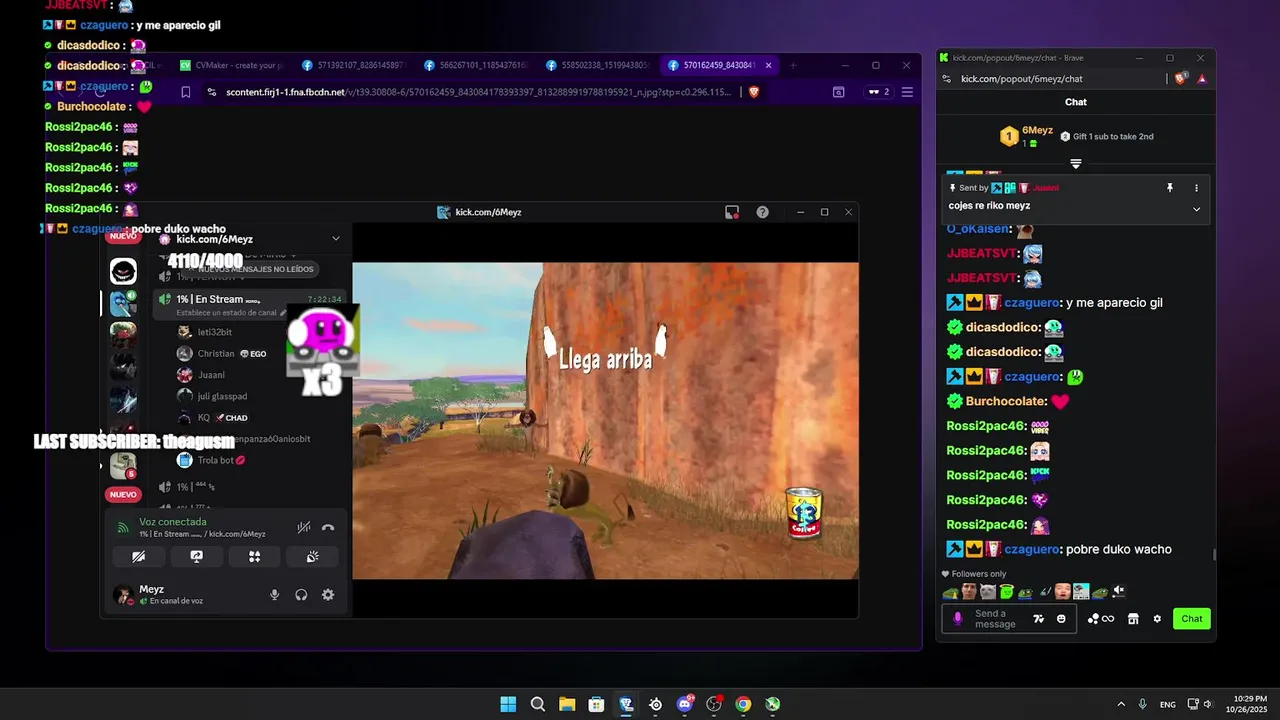The width and height of the screenshot is (1280, 720).
Task: Click Burchocolate username in Kick chat
Action: [x=1006, y=401]
